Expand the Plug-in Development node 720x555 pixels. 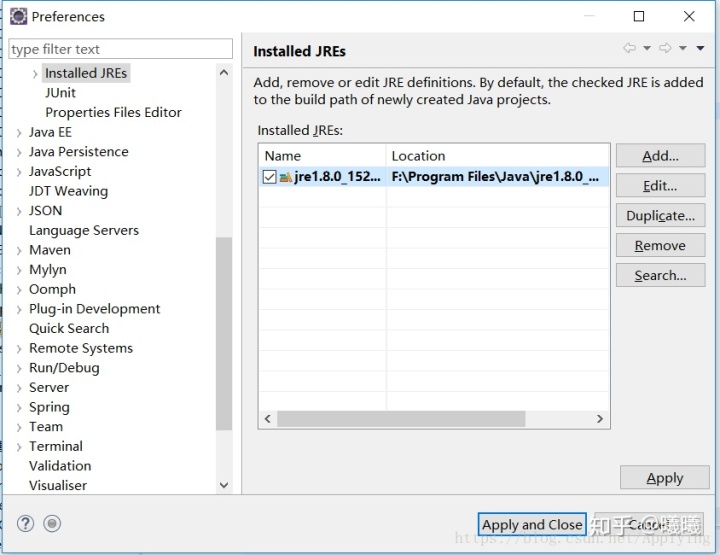(x=19, y=309)
